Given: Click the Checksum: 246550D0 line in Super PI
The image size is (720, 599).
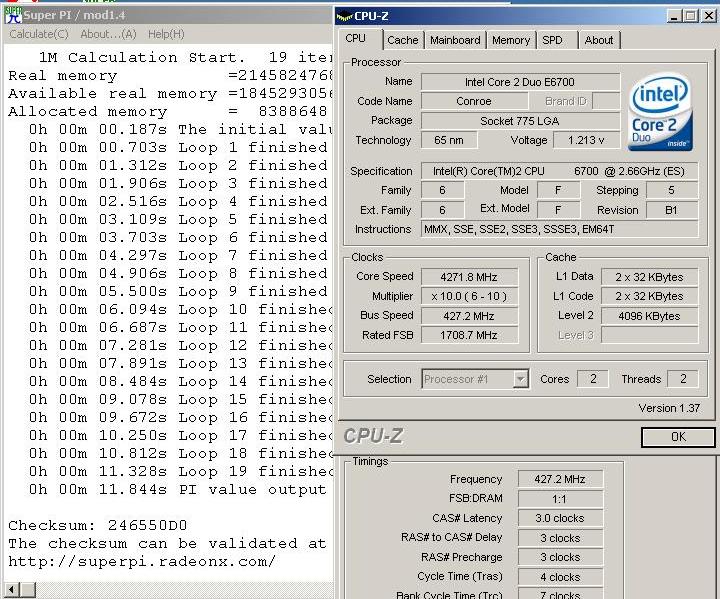Looking at the screenshot, I should tap(98, 526).
